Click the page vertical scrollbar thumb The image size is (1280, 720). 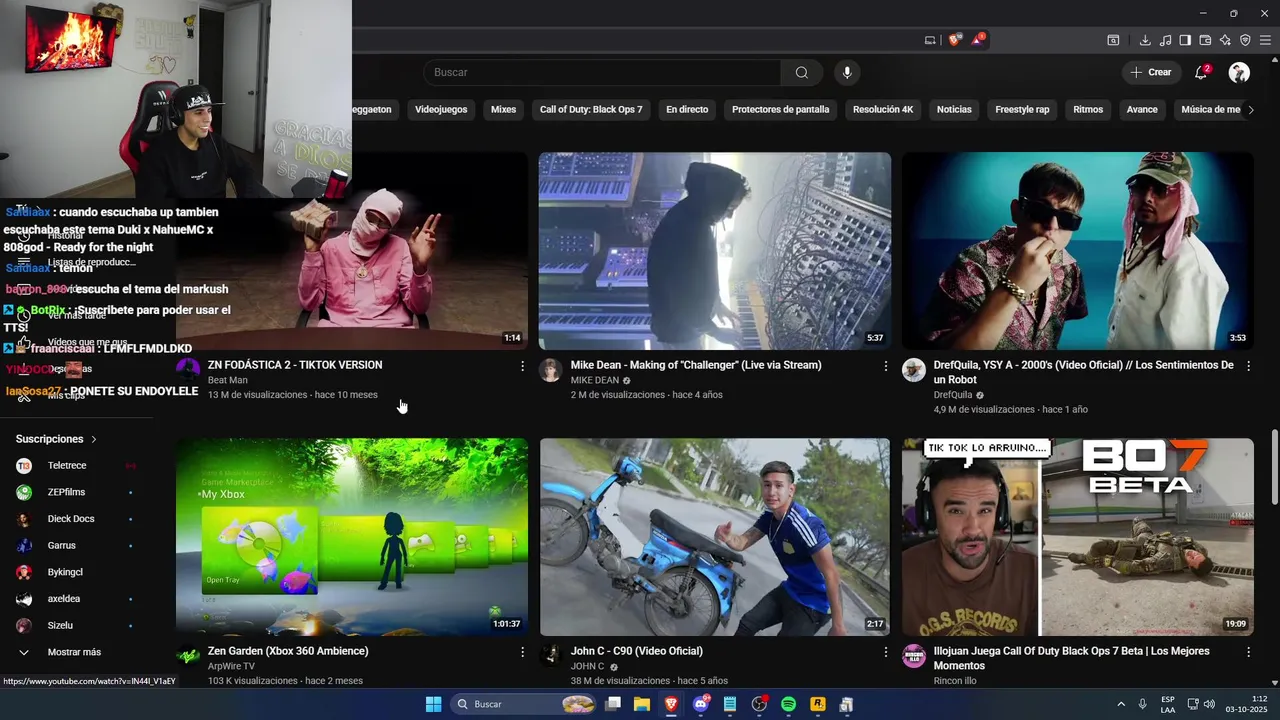pos(1274,468)
